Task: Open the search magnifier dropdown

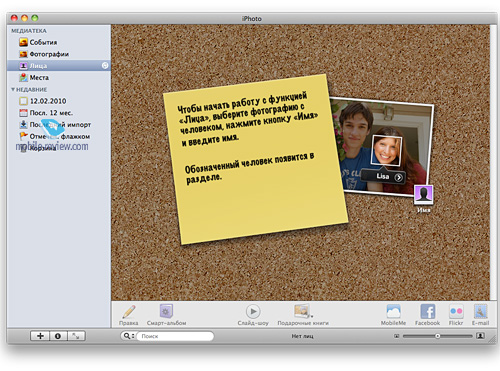Action: [x=129, y=336]
